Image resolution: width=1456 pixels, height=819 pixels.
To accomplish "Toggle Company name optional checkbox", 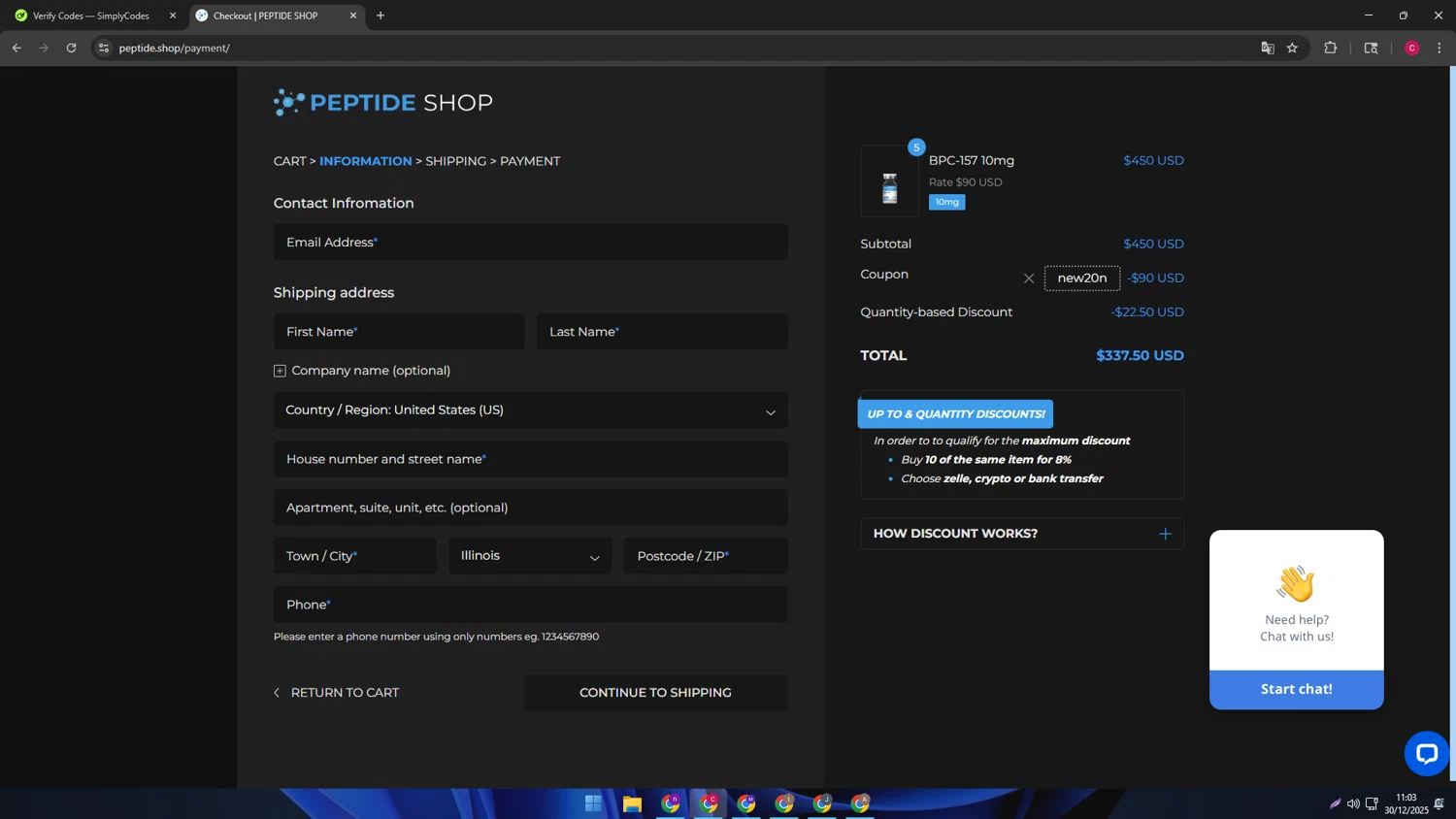I will pos(280,371).
